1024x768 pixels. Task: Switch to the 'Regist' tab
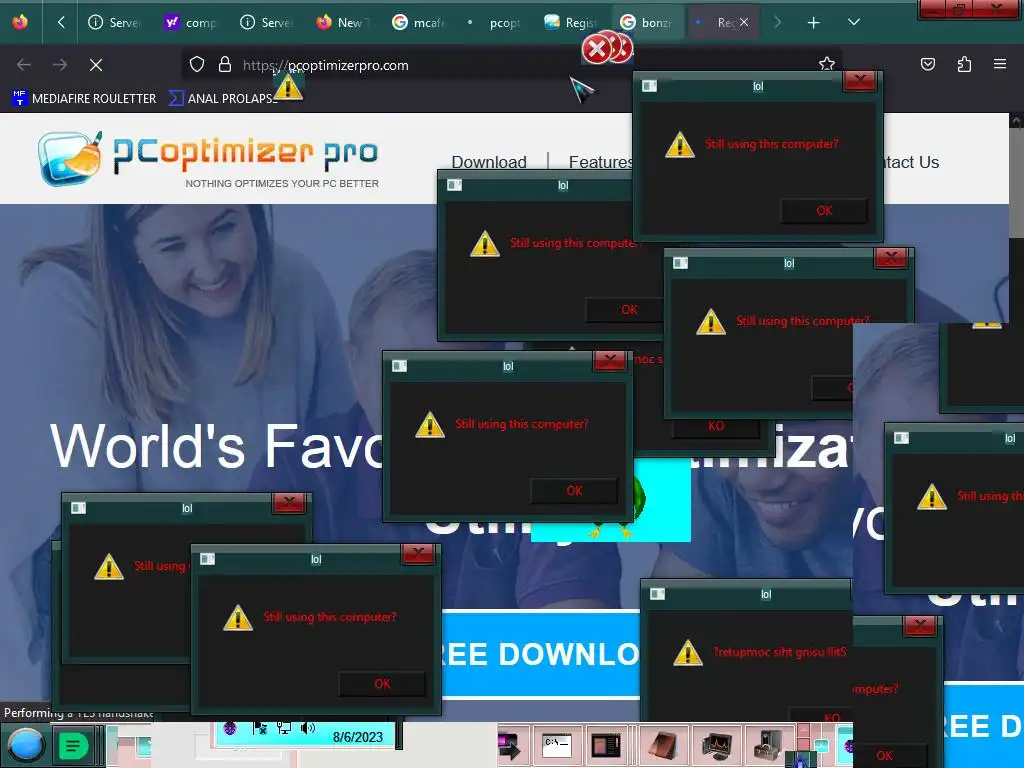pyautogui.click(x=570, y=23)
